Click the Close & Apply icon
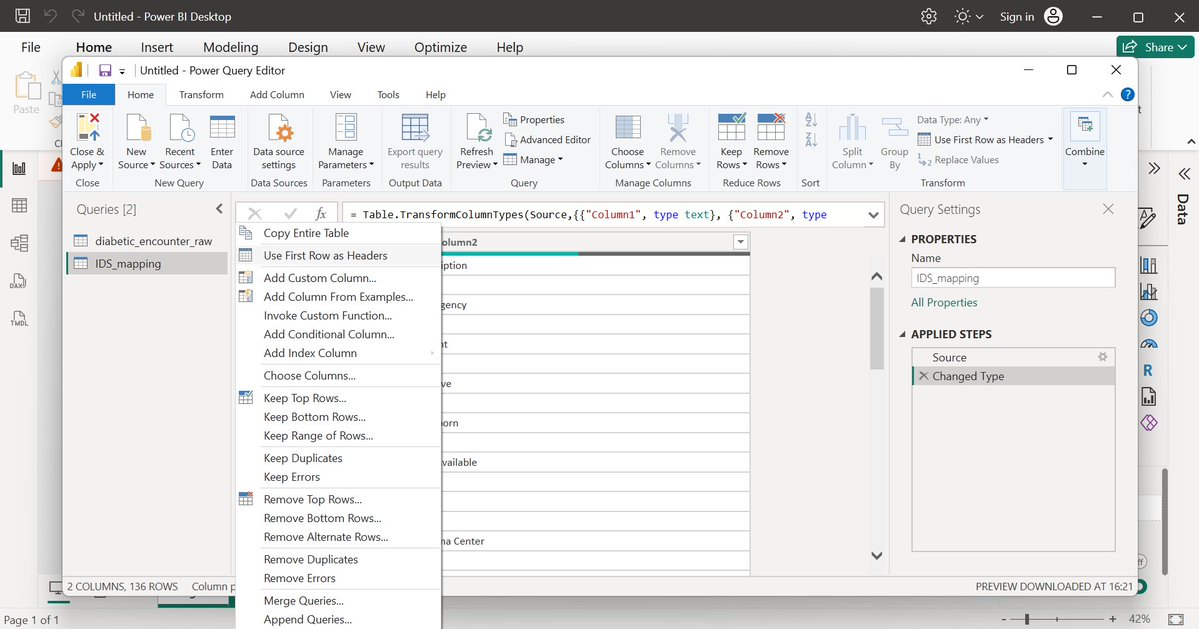1199x629 pixels. (x=87, y=128)
